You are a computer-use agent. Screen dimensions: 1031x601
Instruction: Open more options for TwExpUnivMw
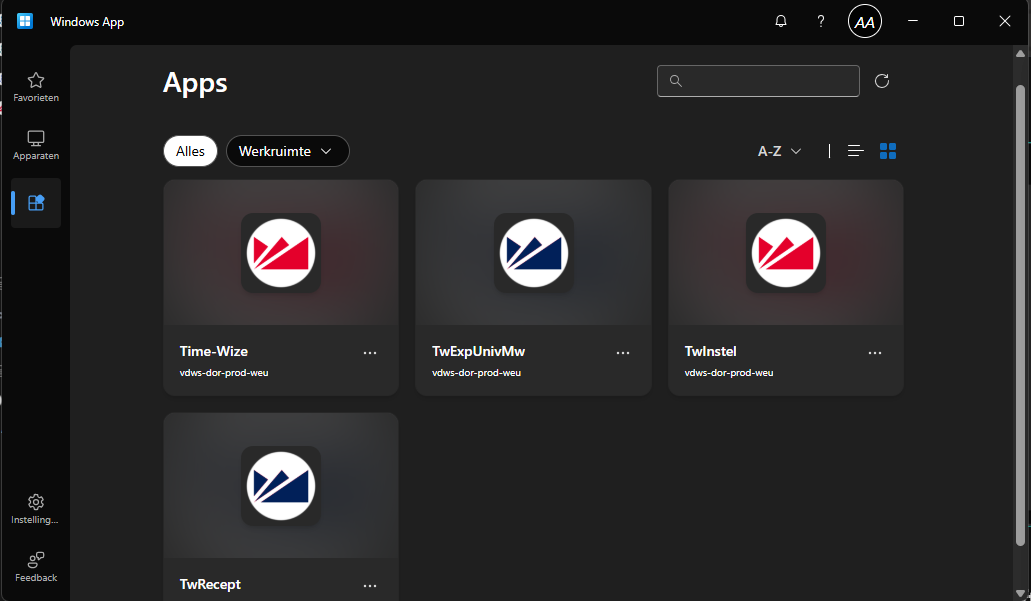[x=623, y=353]
